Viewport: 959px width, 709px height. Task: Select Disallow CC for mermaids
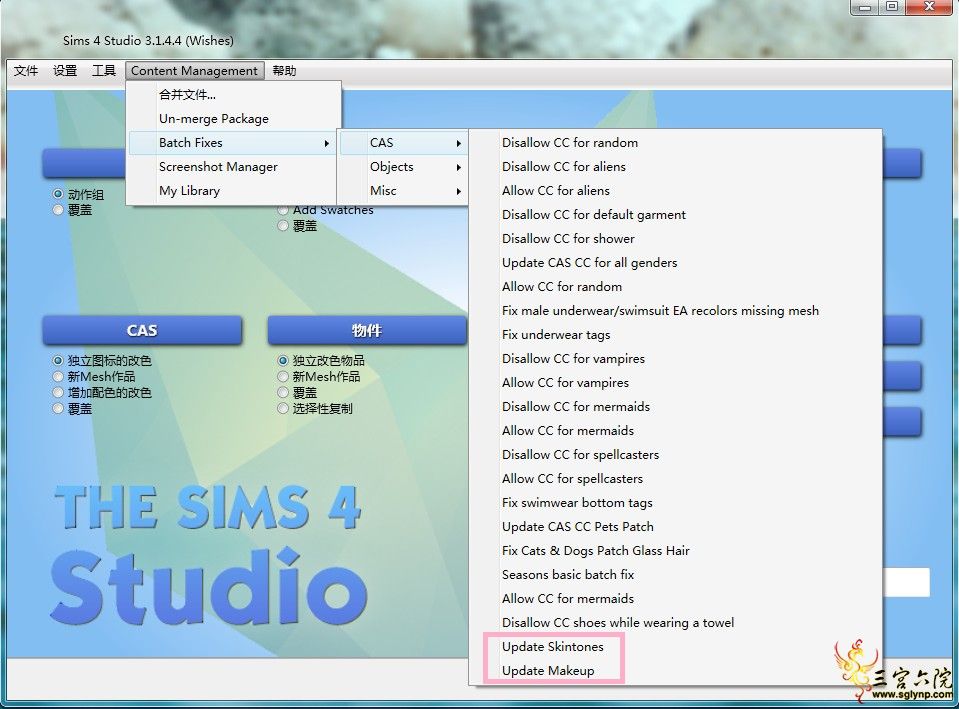676,406
